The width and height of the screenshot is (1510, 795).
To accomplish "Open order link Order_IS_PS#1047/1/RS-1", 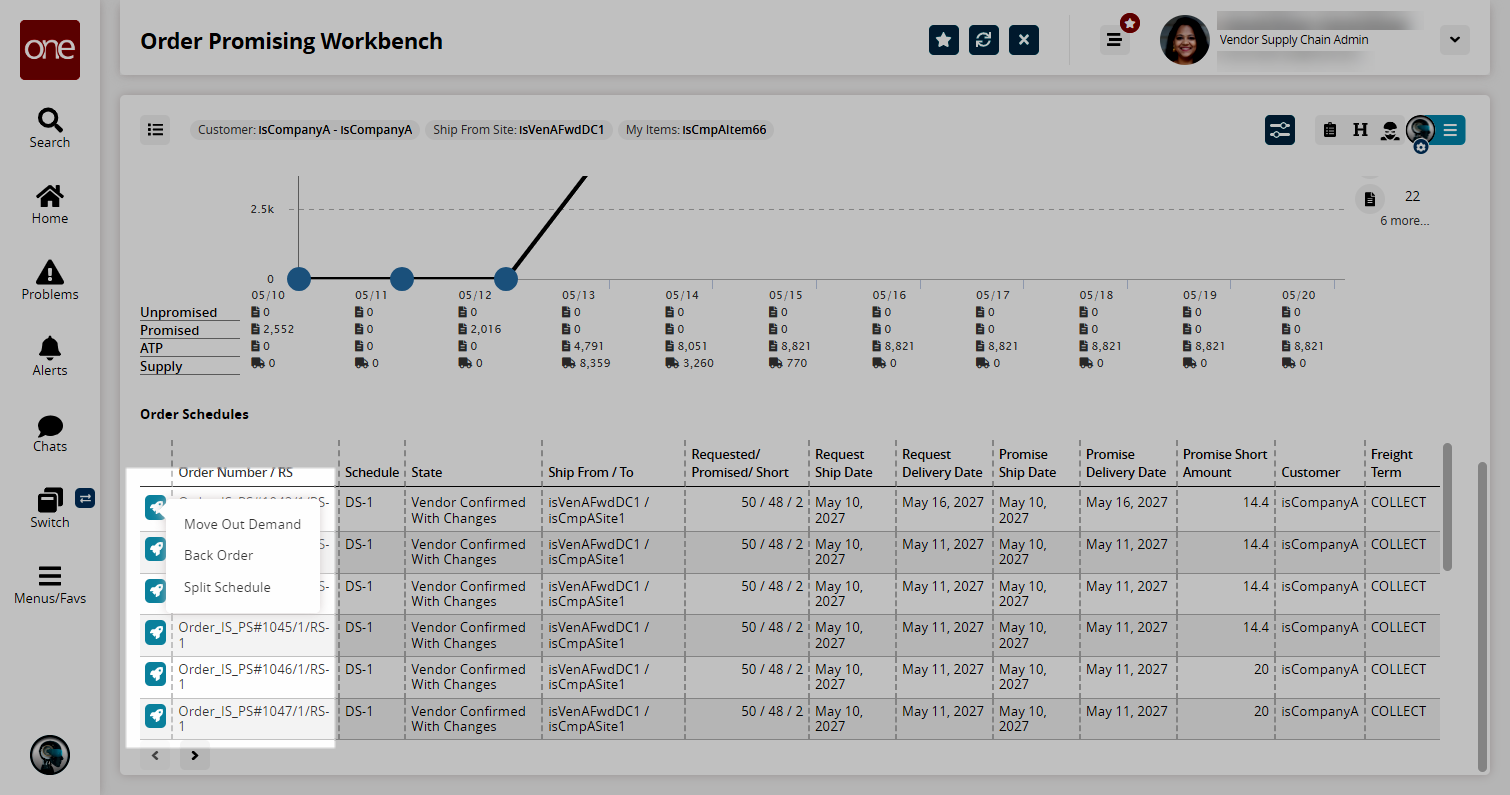I will (254, 719).
